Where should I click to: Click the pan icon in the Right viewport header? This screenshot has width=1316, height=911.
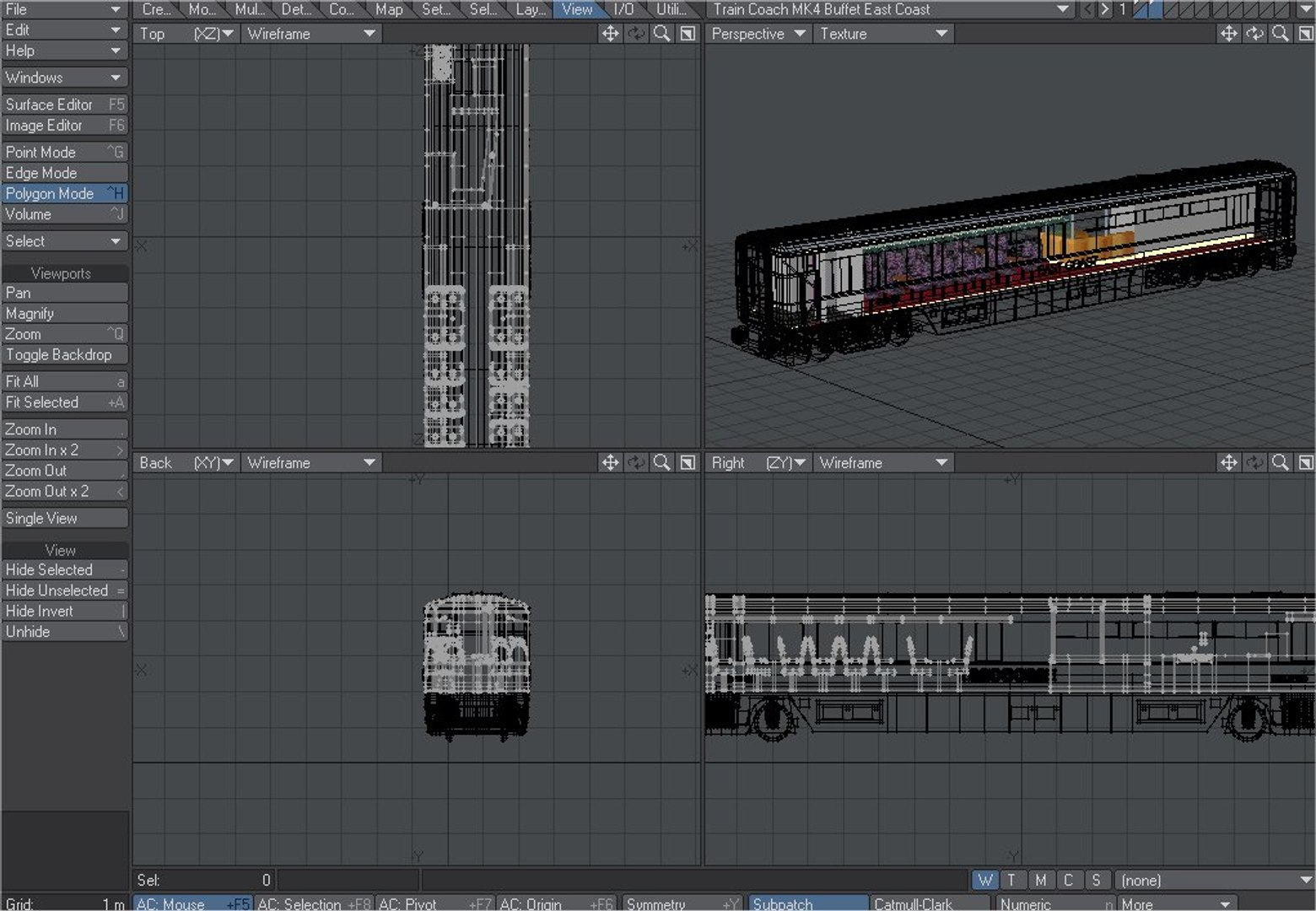click(x=1228, y=462)
